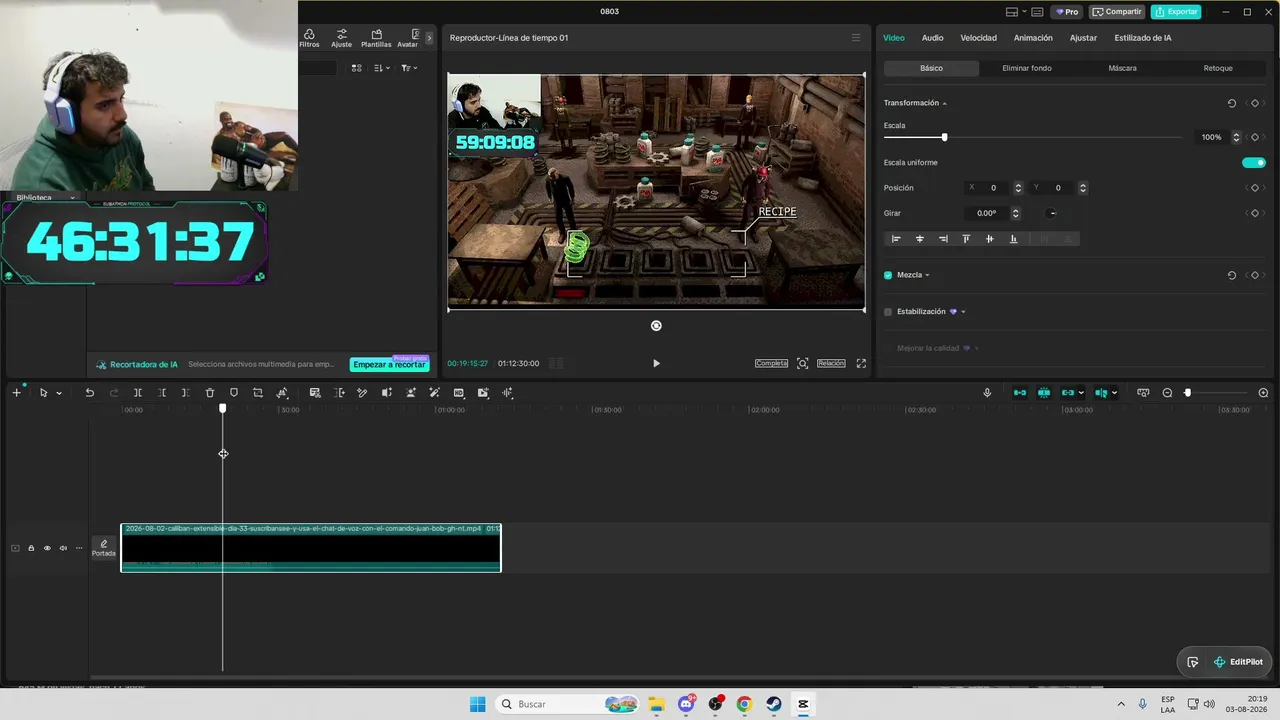Image resolution: width=1280 pixels, height=720 pixels.
Task: Open the Animación tab
Action: tap(1033, 38)
